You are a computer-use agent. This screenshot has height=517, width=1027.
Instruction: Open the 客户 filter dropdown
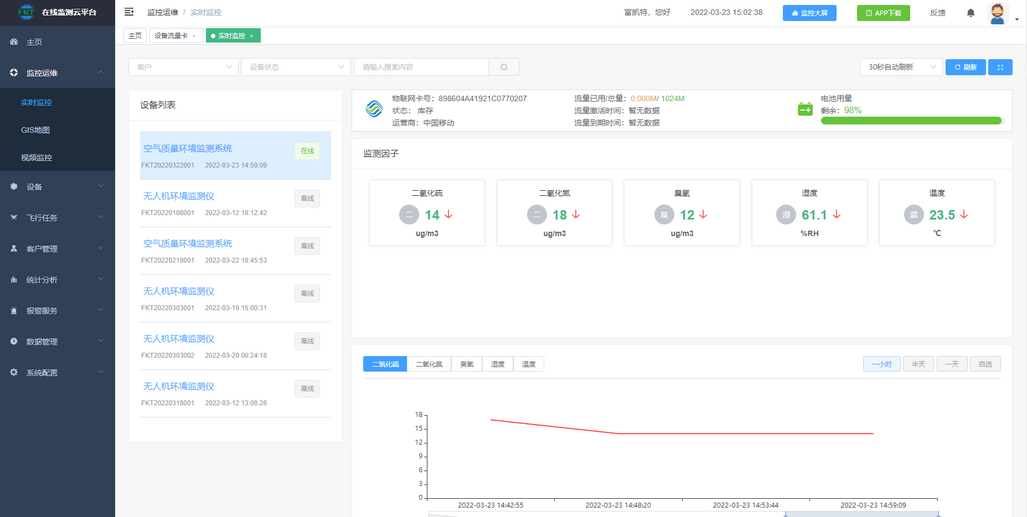[x=183, y=67]
